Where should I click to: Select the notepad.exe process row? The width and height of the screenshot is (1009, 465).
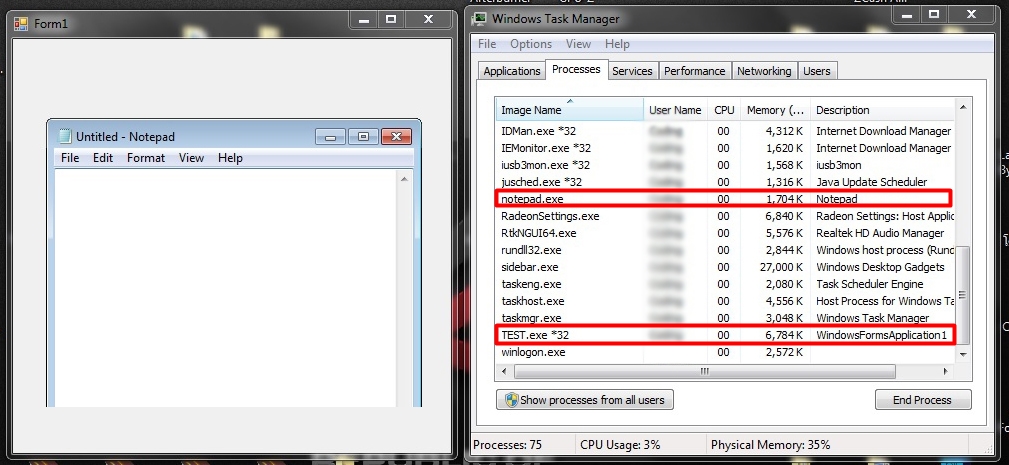pos(725,199)
